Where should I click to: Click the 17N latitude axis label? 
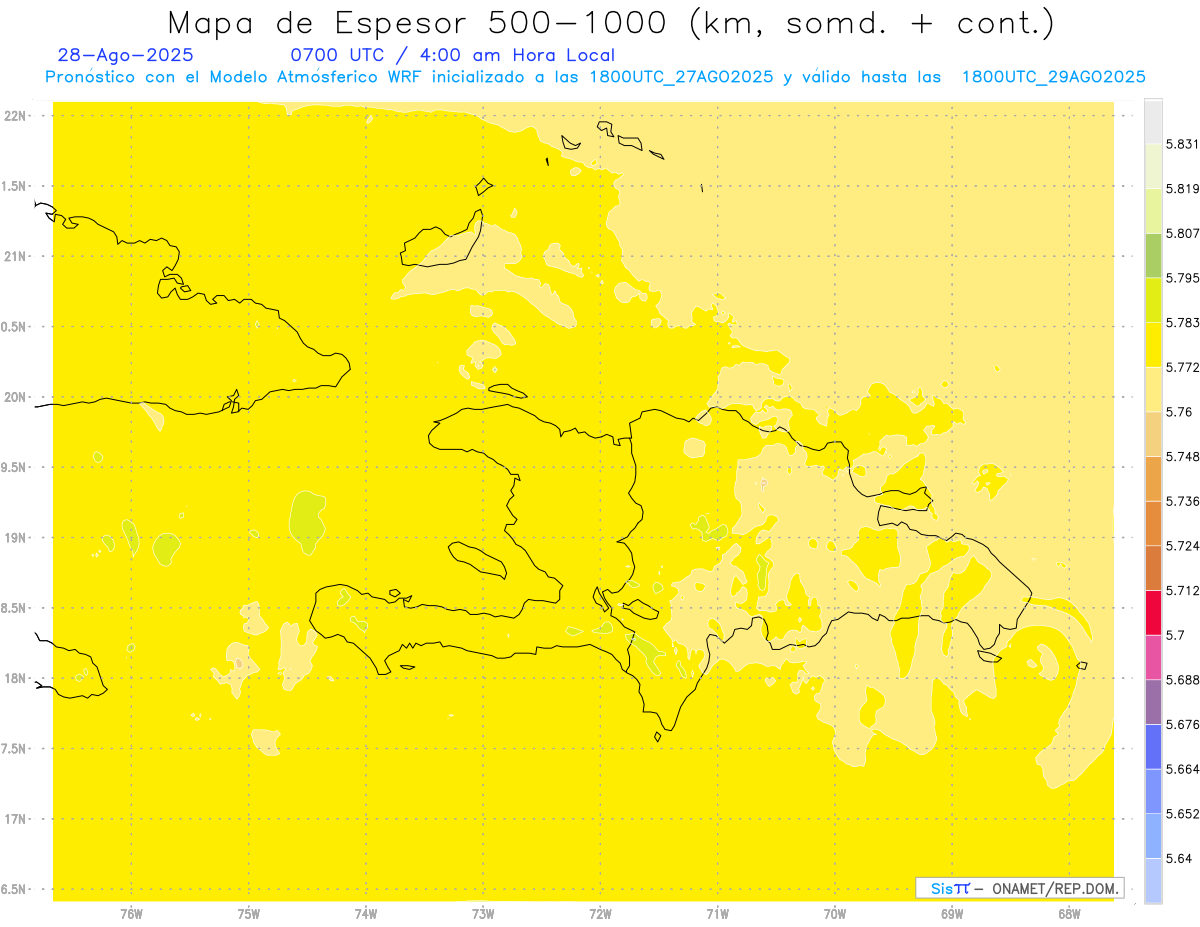pyautogui.click(x=15, y=819)
